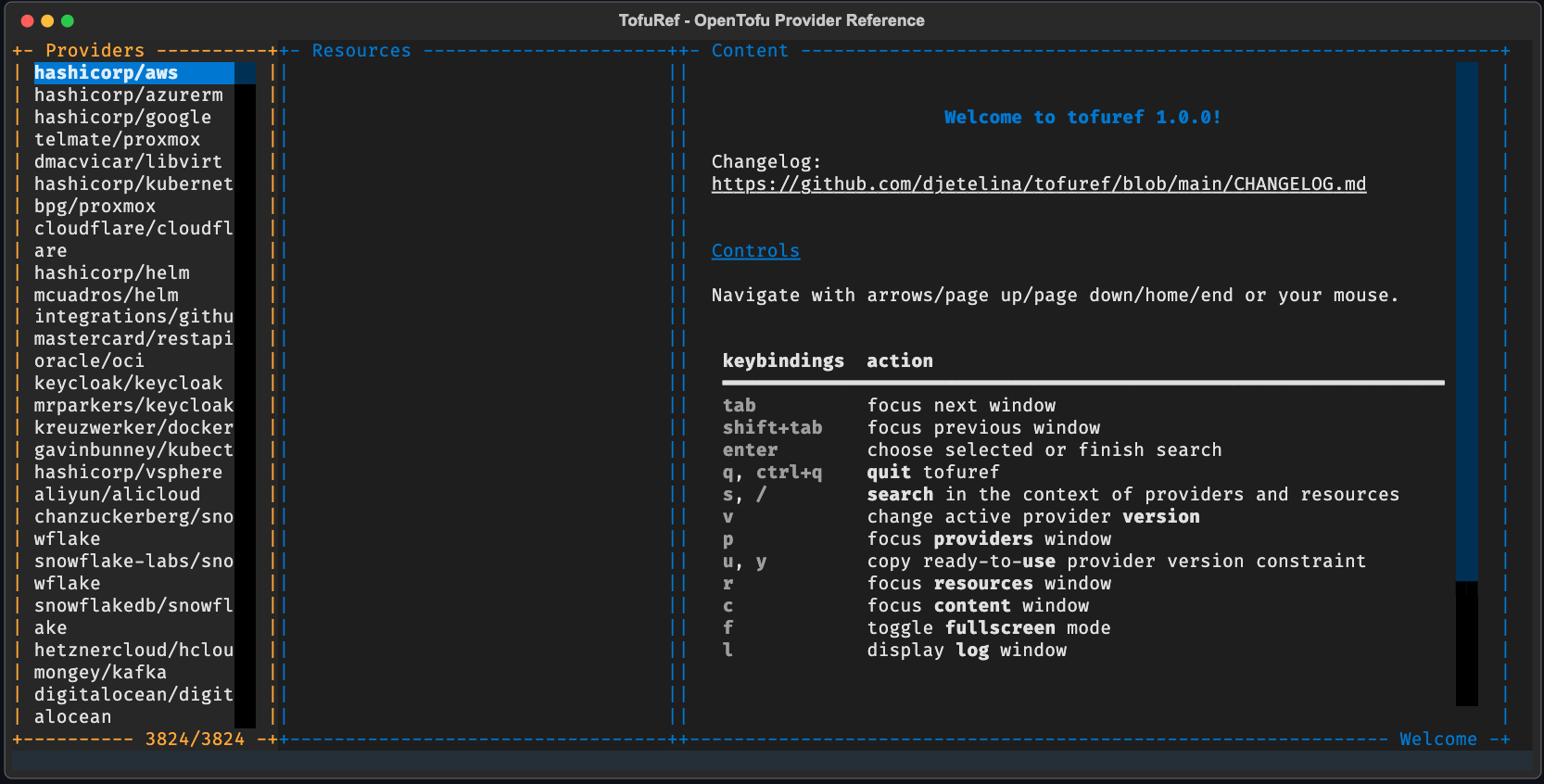Image resolution: width=1544 pixels, height=784 pixels.
Task: Select snowflake-labs/snowflake provider entry
Action: point(134,573)
